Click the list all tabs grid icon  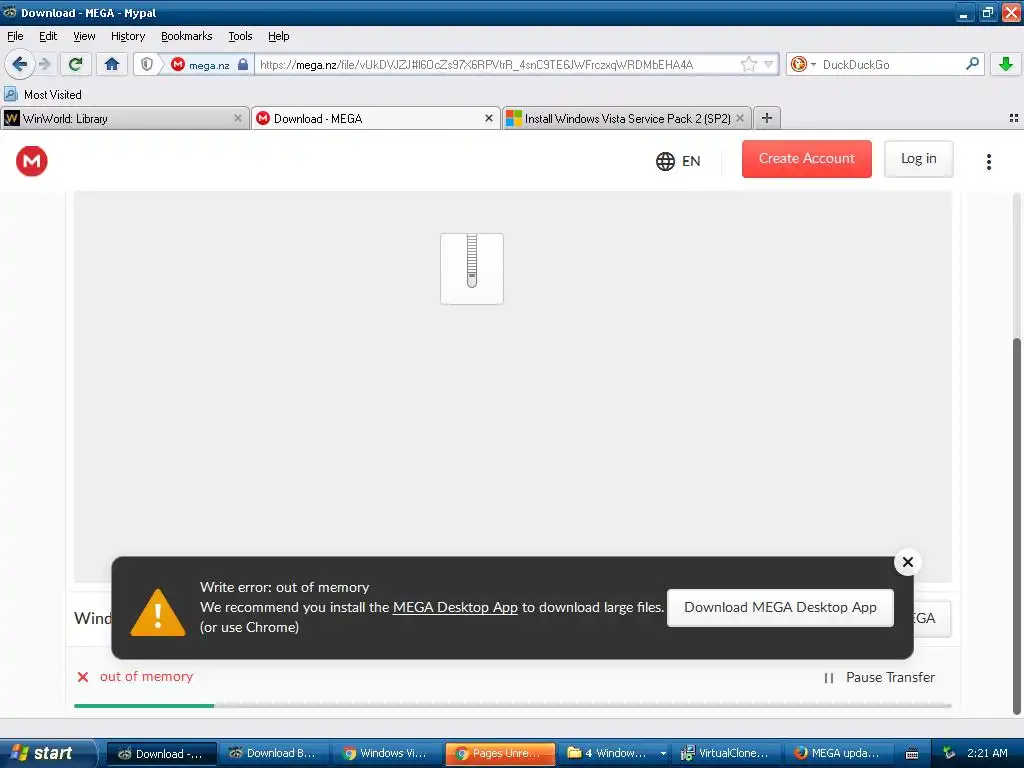[x=1014, y=118]
